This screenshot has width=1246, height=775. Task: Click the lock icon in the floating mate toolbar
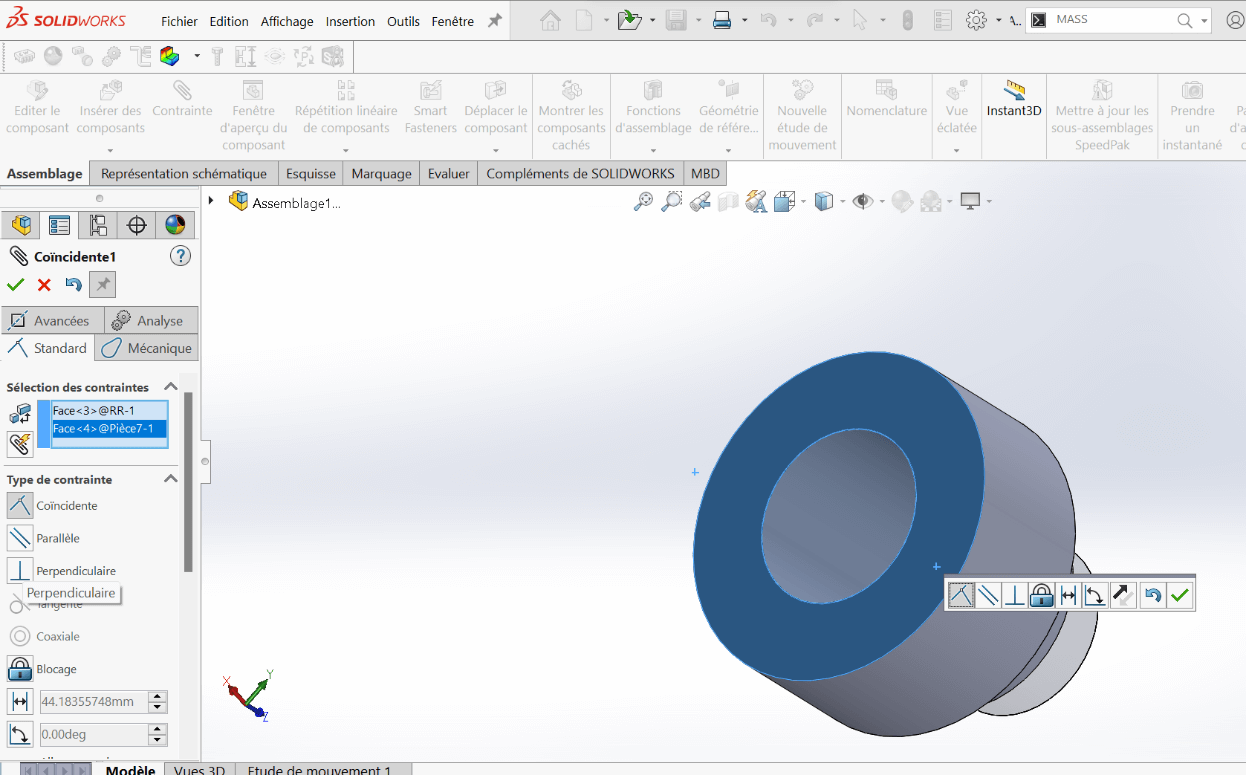1041,596
